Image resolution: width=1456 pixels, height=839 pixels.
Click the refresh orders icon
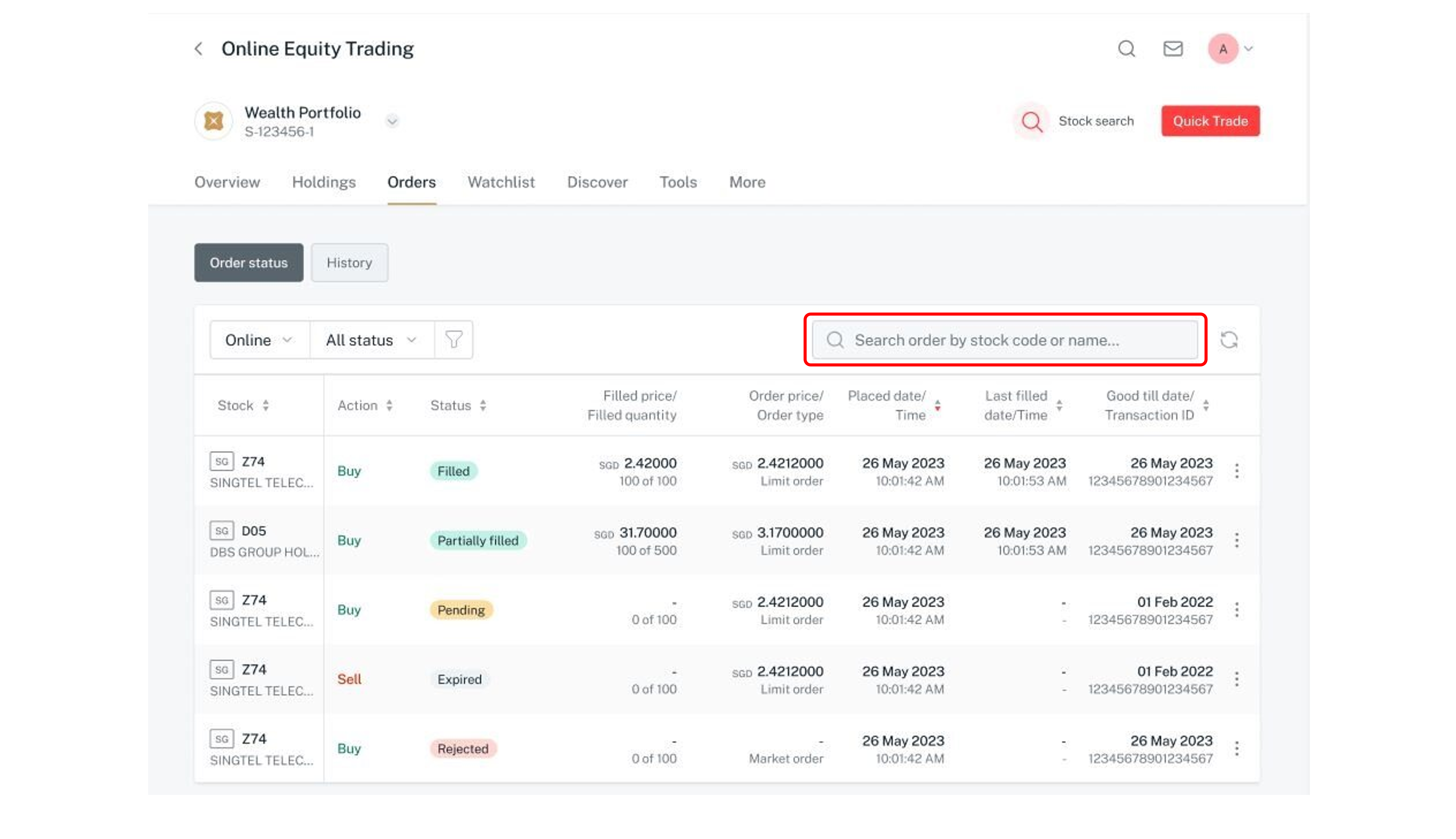(x=1229, y=340)
